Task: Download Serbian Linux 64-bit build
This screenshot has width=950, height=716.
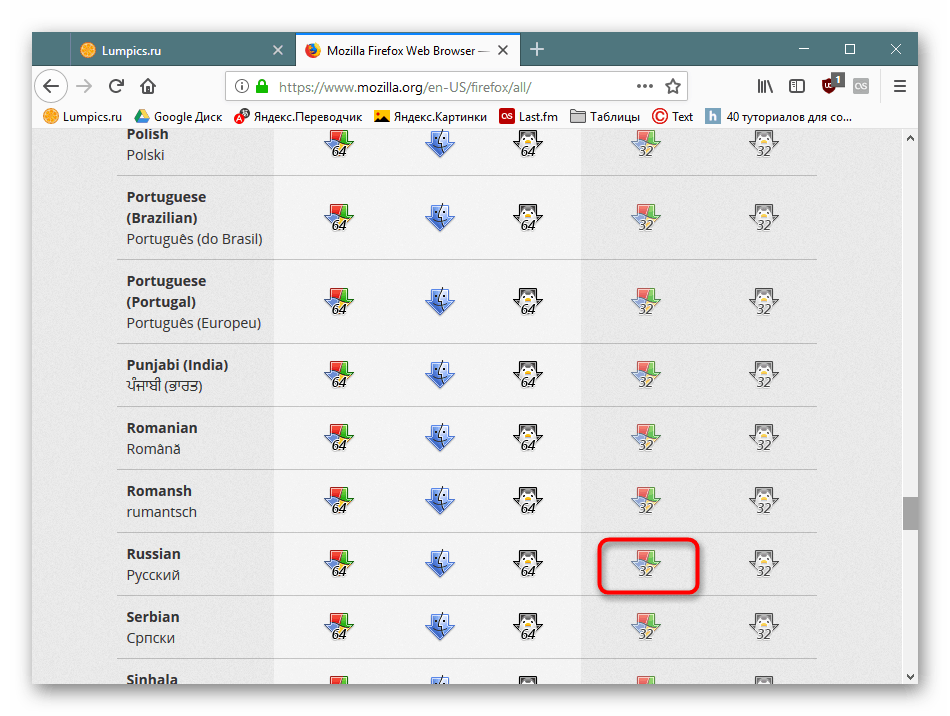Action: coord(528,626)
